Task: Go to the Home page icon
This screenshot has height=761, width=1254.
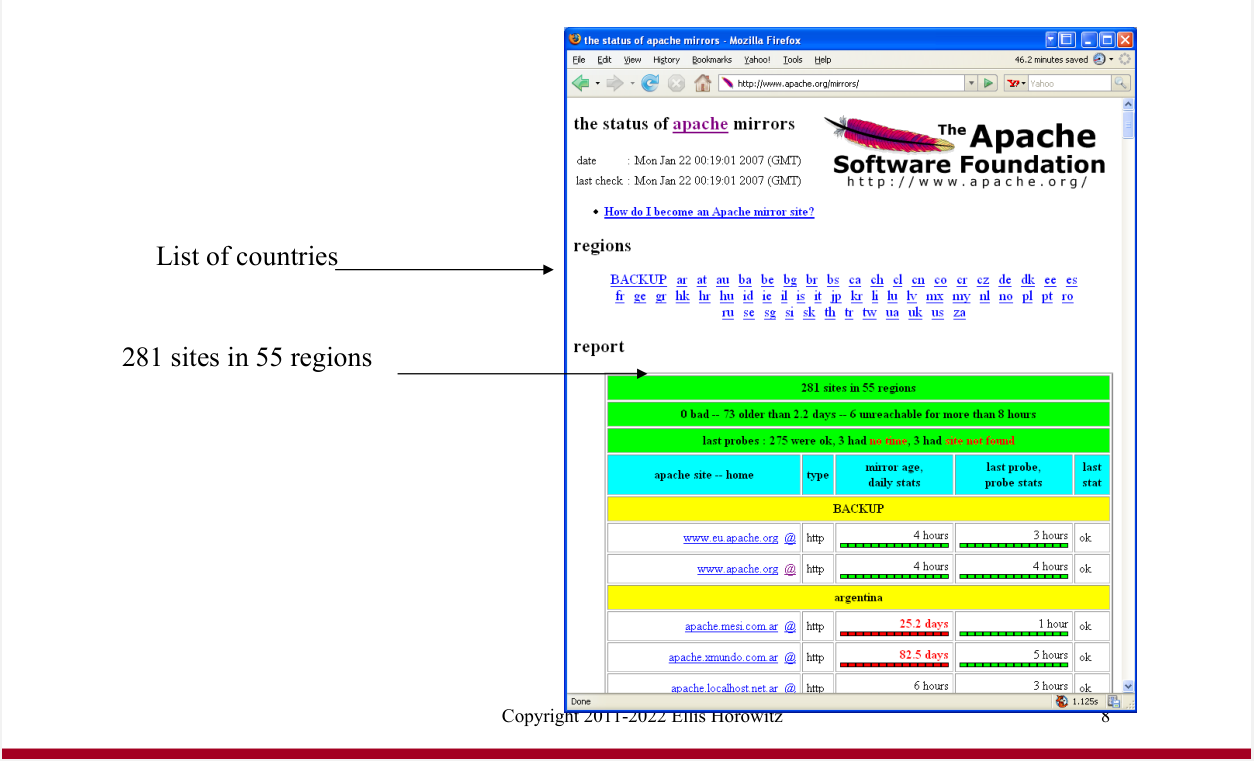Action: 702,83
